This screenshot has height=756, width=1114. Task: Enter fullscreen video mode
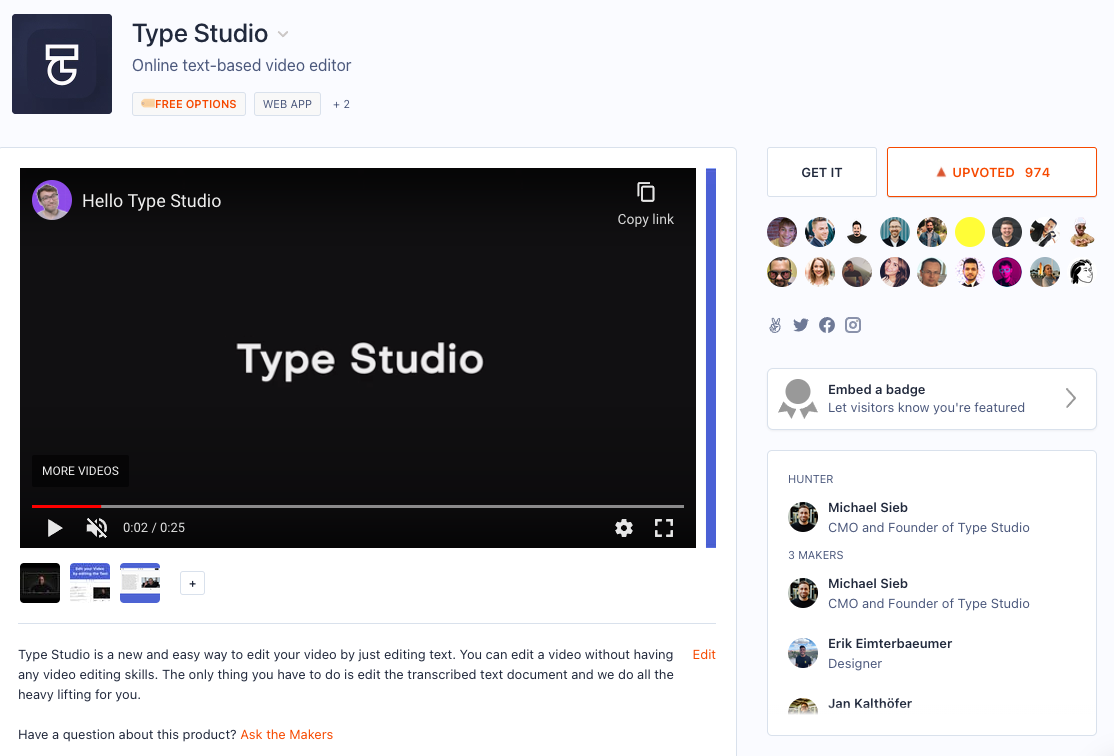pos(664,528)
